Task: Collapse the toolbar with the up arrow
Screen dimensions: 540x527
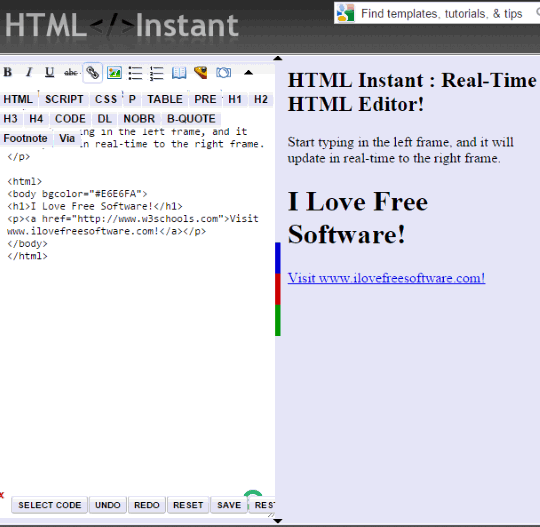Action: pos(248,73)
